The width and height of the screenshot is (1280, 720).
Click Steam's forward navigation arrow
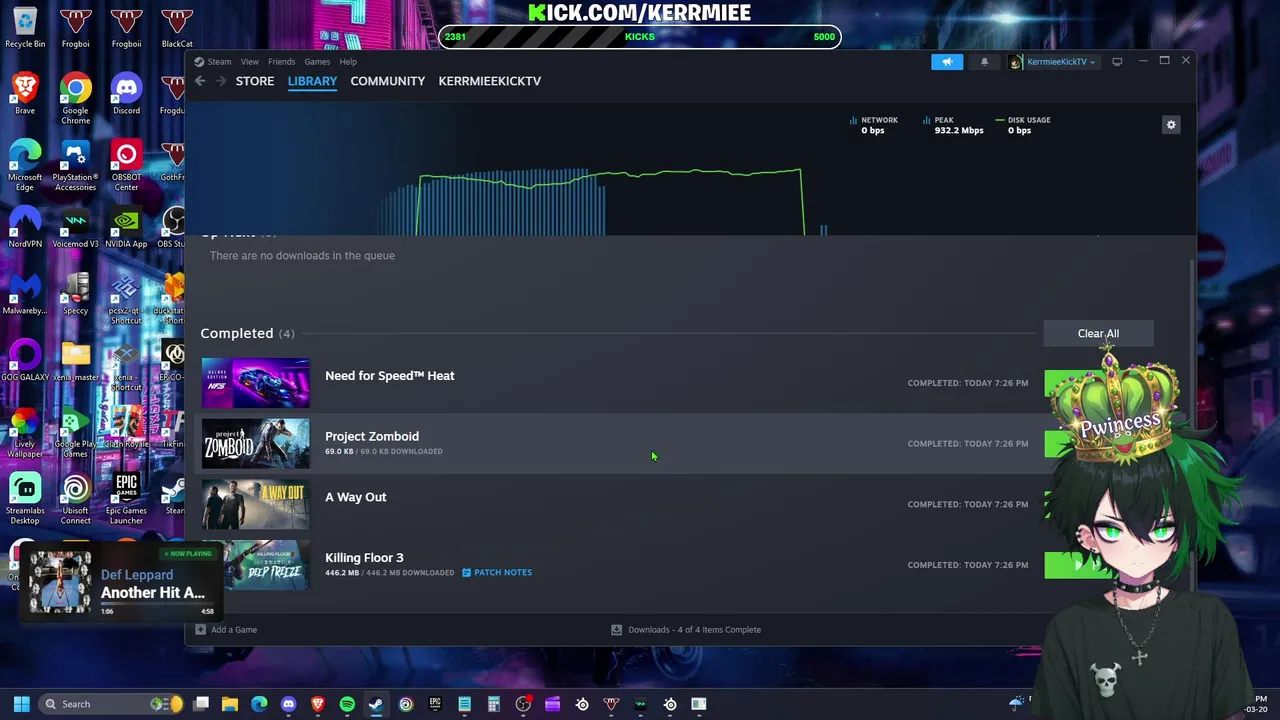click(x=221, y=81)
